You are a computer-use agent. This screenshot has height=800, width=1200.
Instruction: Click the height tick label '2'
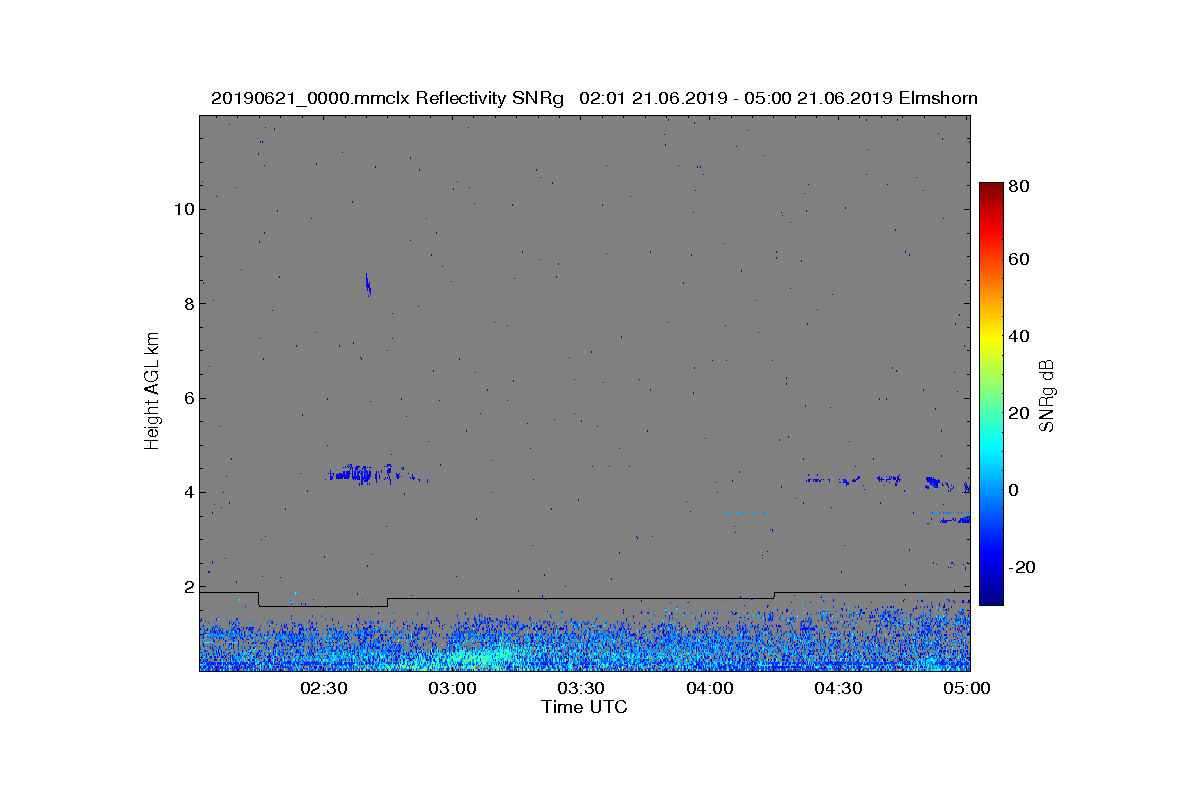point(188,587)
